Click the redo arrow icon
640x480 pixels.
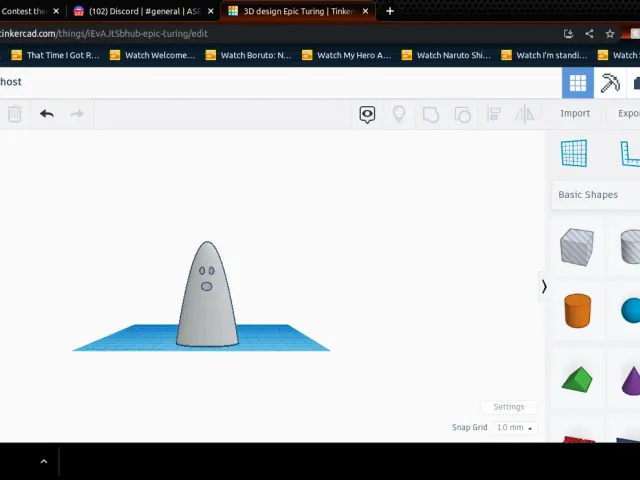click(77, 113)
